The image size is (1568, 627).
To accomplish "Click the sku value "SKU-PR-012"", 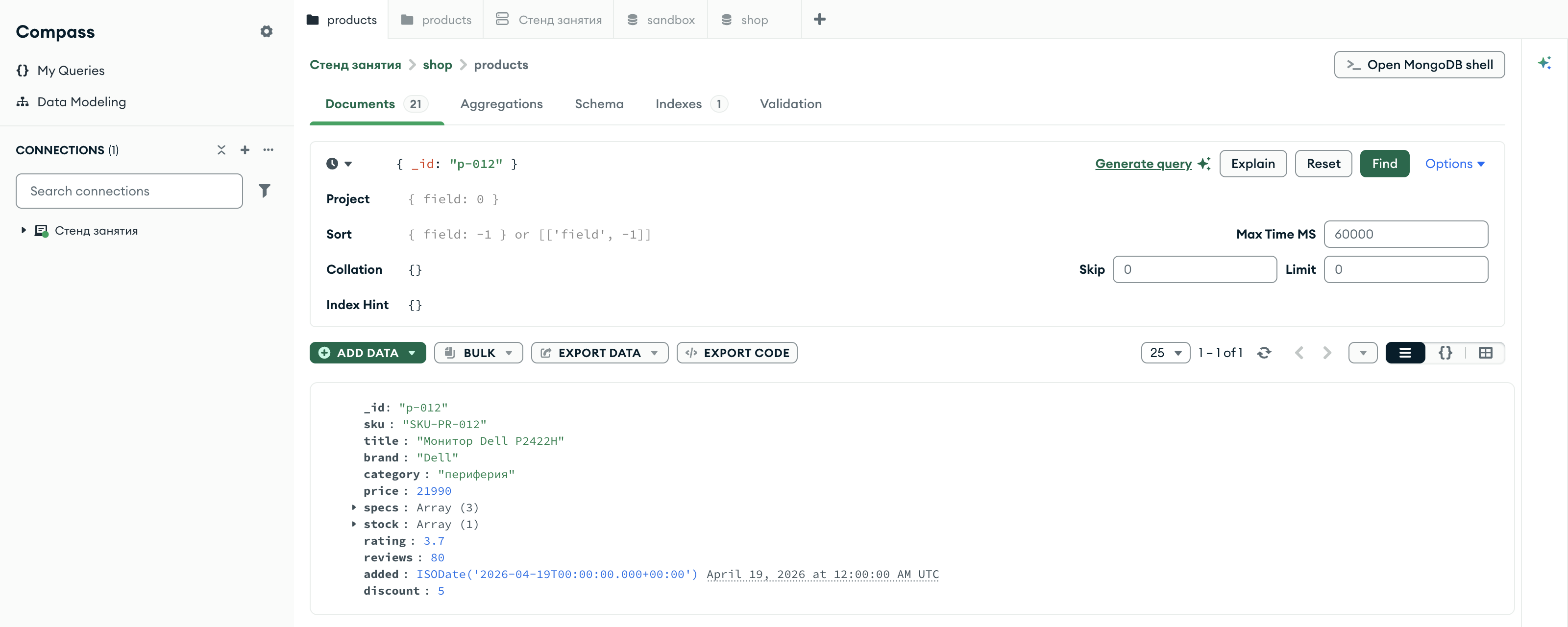I will 444,424.
